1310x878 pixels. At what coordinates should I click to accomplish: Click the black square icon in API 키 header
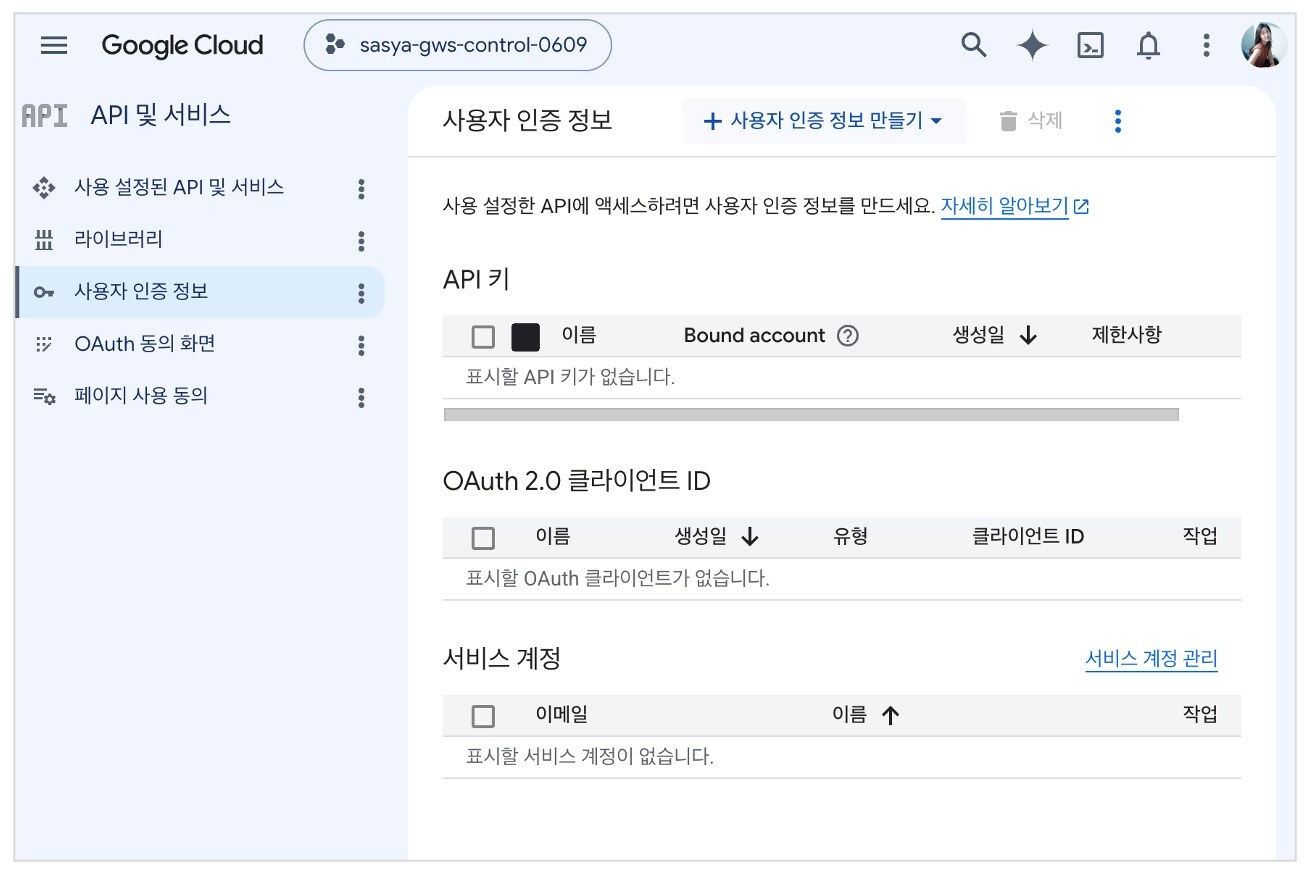[x=525, y=337]
